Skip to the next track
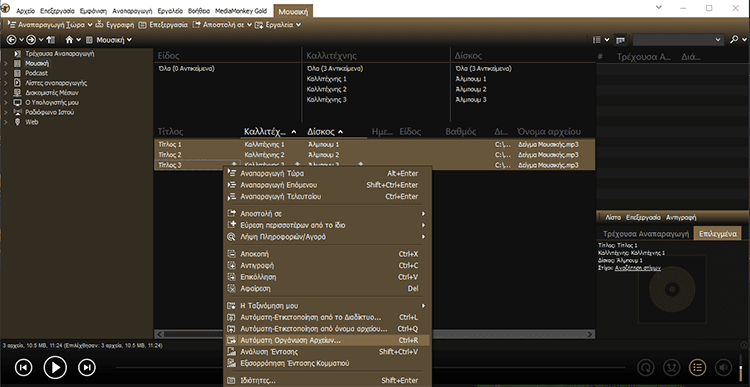Image resolution: width=750 pixels, height=387 pixels. coord(87,367)
